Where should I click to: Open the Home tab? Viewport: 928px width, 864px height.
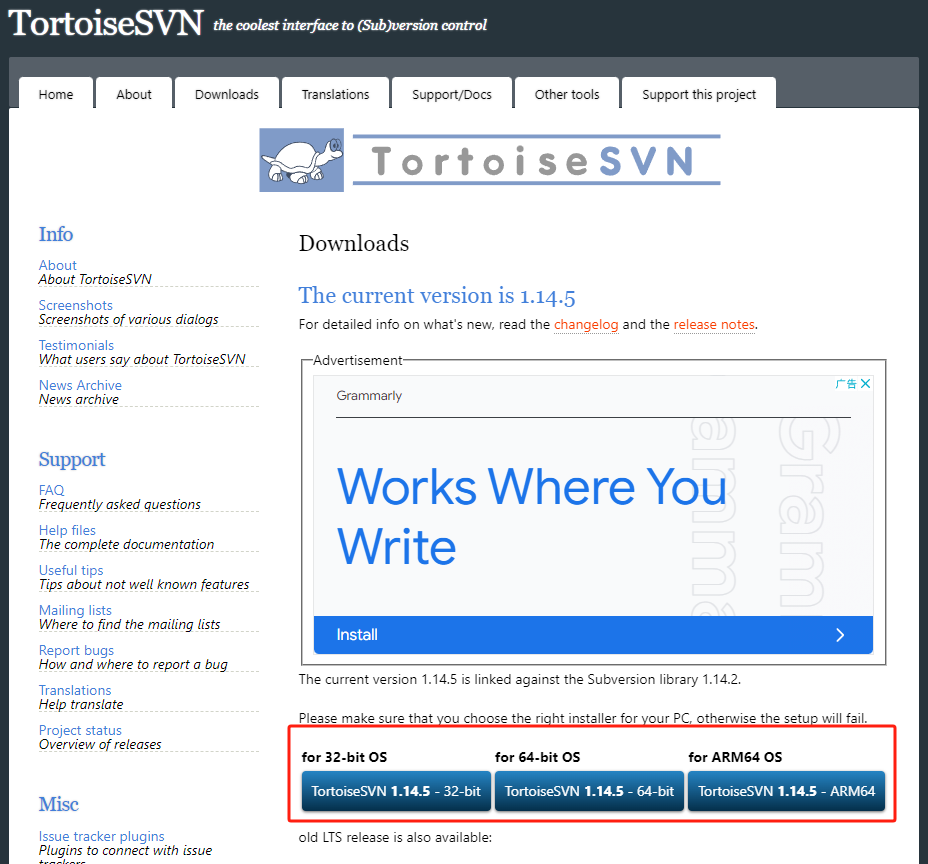coord(56,94)
